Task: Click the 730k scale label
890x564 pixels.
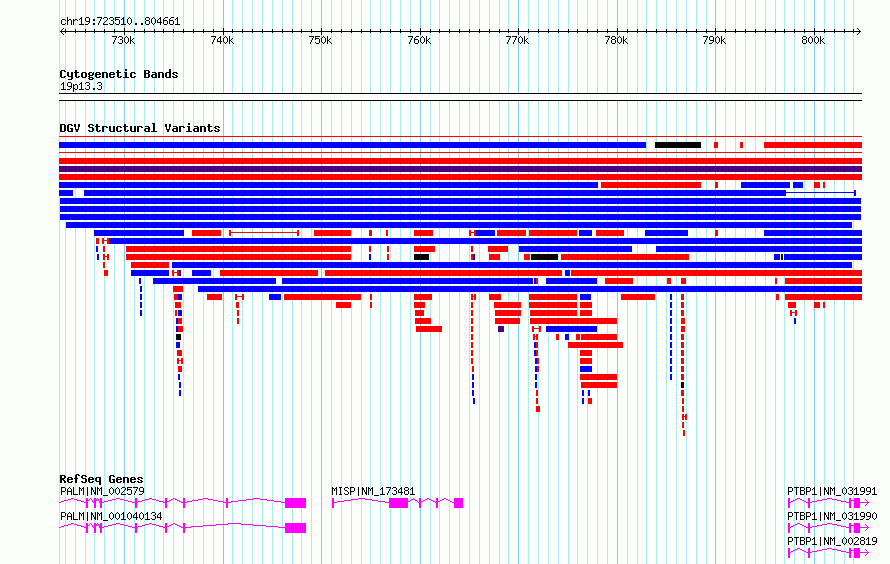Action: point(123,40)
